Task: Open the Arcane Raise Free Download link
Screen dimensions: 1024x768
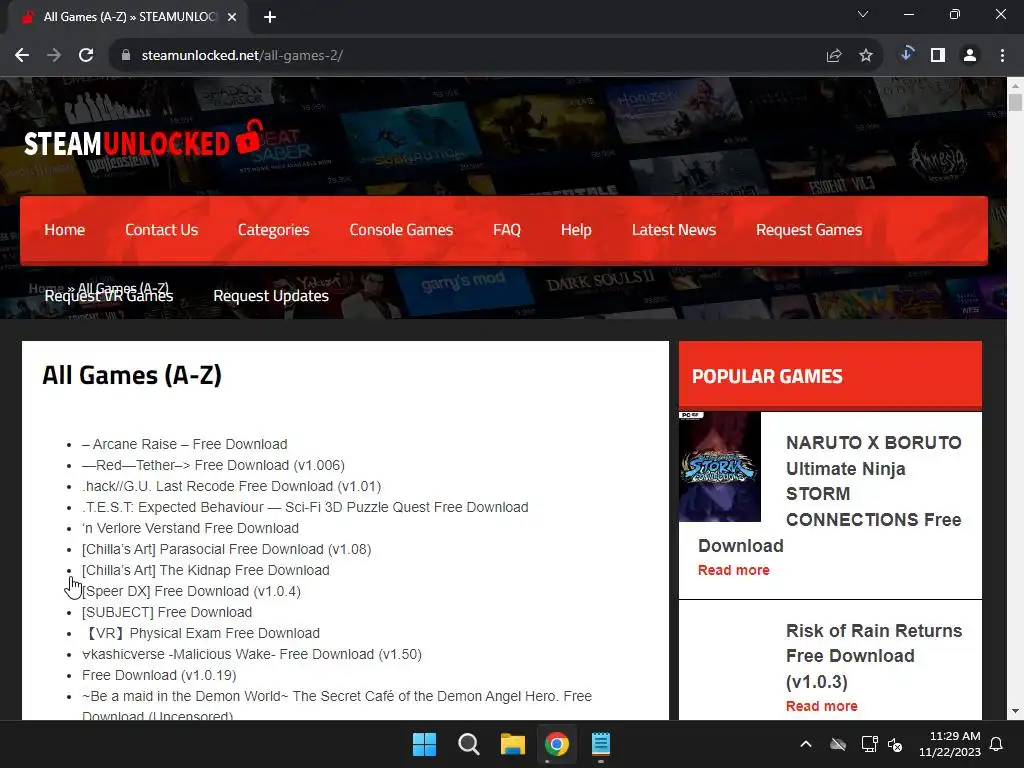Action: tap(185, 444)
